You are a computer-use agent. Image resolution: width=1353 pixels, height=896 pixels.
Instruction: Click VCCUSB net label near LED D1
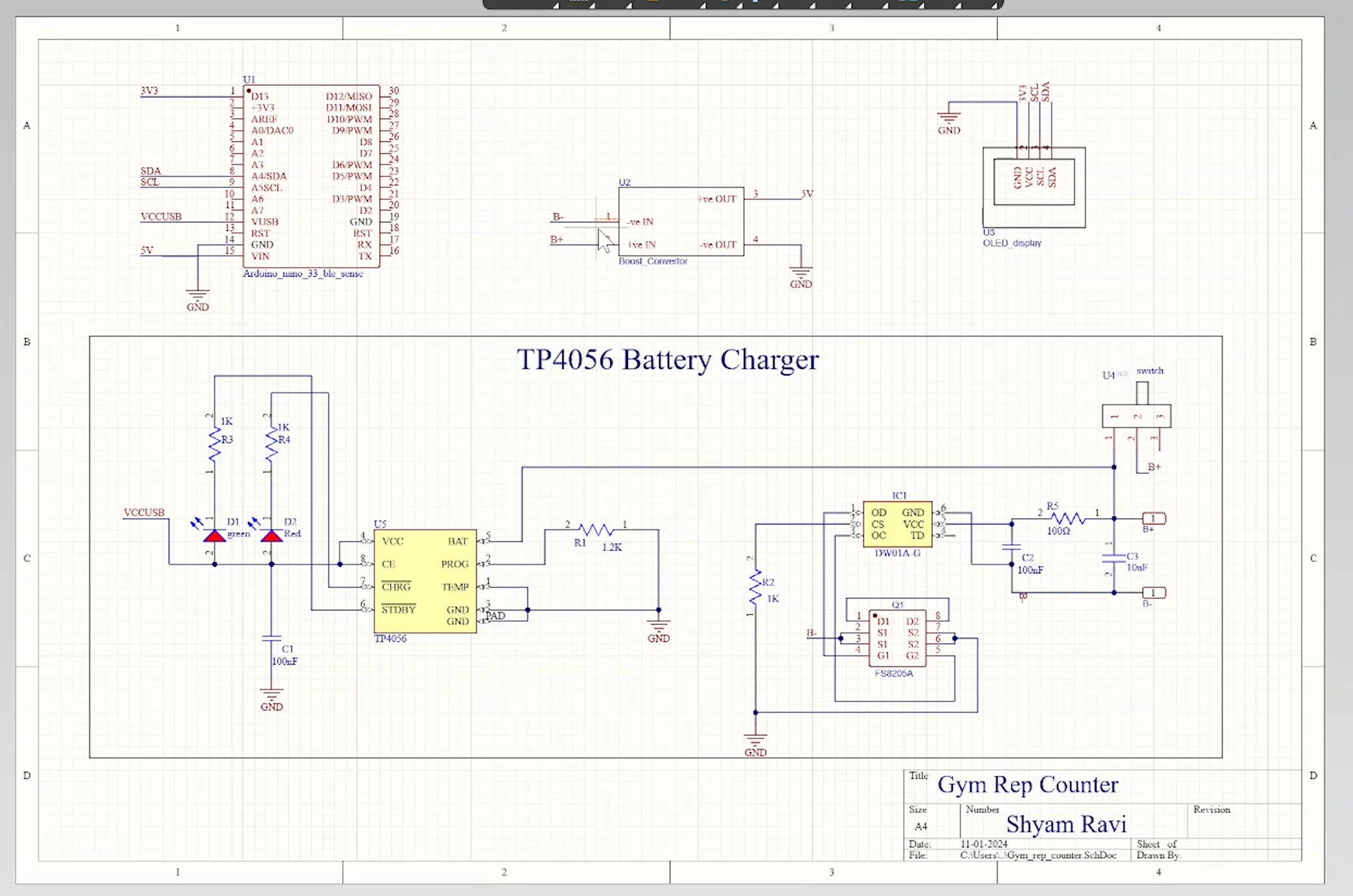coord(144,512)
